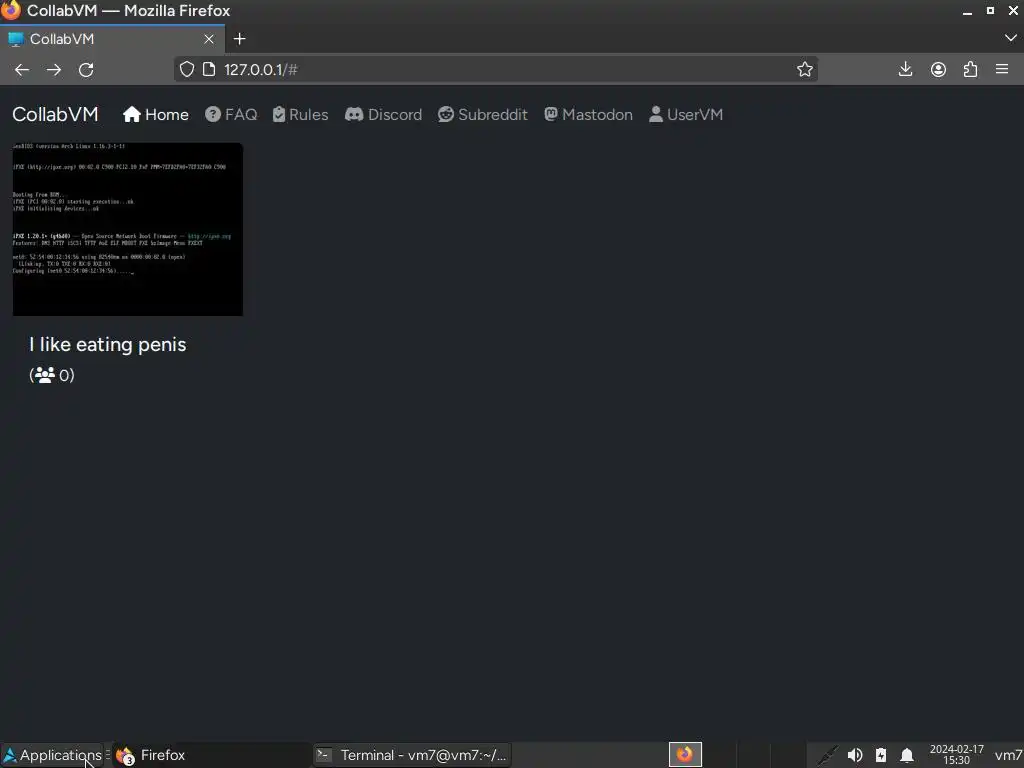Image resolution: width=1024 pixels, height=768 pixels.
Task: Open the Subreddit nav link
Action: click(483, 114)
